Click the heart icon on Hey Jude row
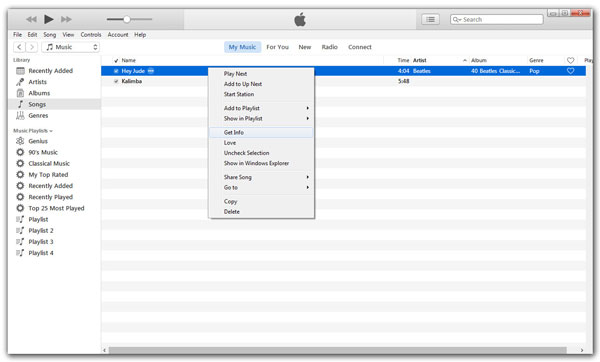 click(570, 71)
